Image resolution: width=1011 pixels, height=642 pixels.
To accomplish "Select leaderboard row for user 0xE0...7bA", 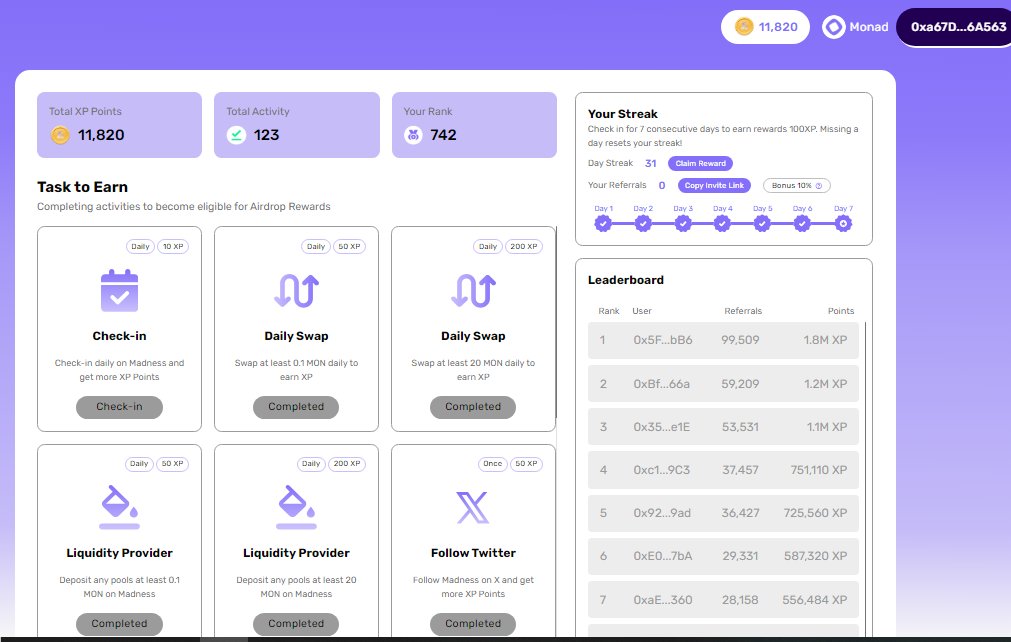I will coord(723,556).
